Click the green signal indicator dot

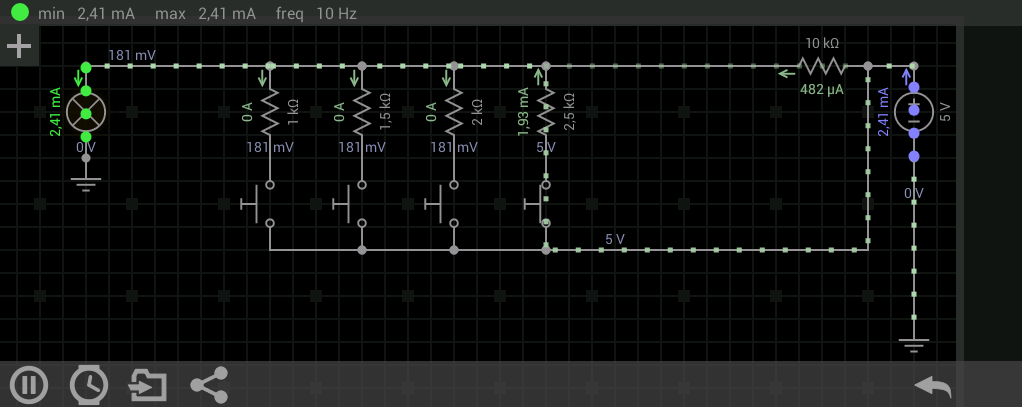pos(19,13)
